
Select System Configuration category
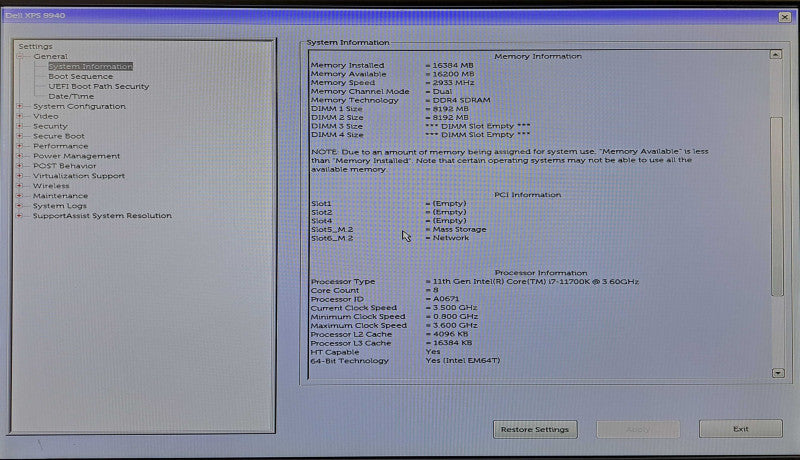tap(79, 106)
